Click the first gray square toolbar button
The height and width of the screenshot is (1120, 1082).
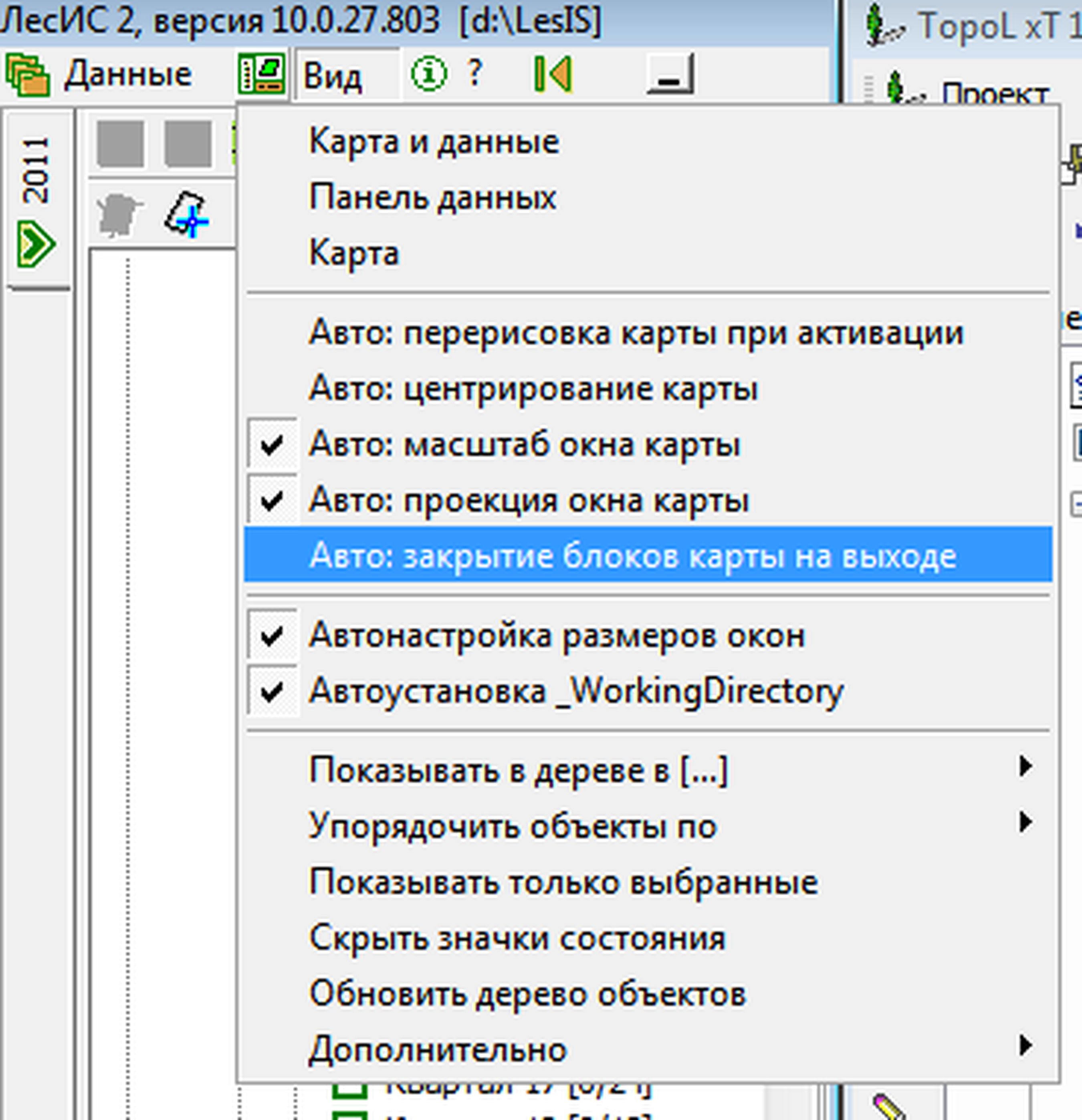tap(120, 143)
